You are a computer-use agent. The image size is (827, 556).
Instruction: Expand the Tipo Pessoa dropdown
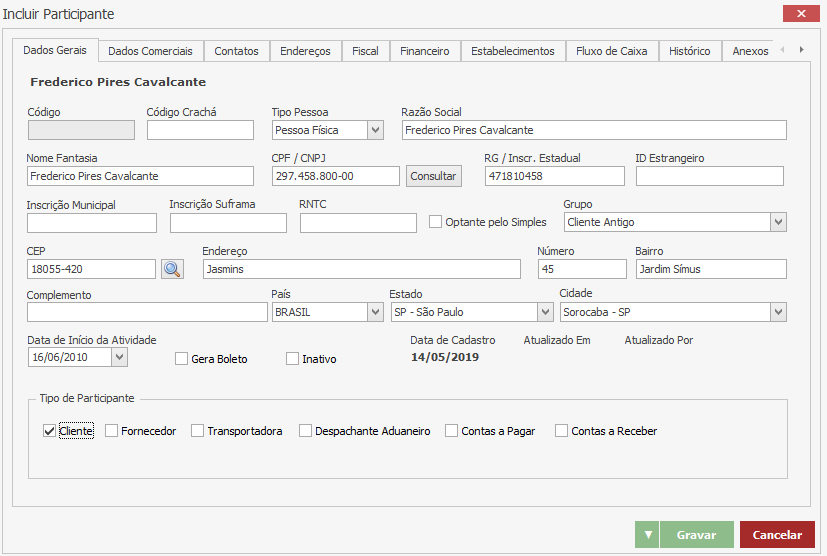point(375,130)
